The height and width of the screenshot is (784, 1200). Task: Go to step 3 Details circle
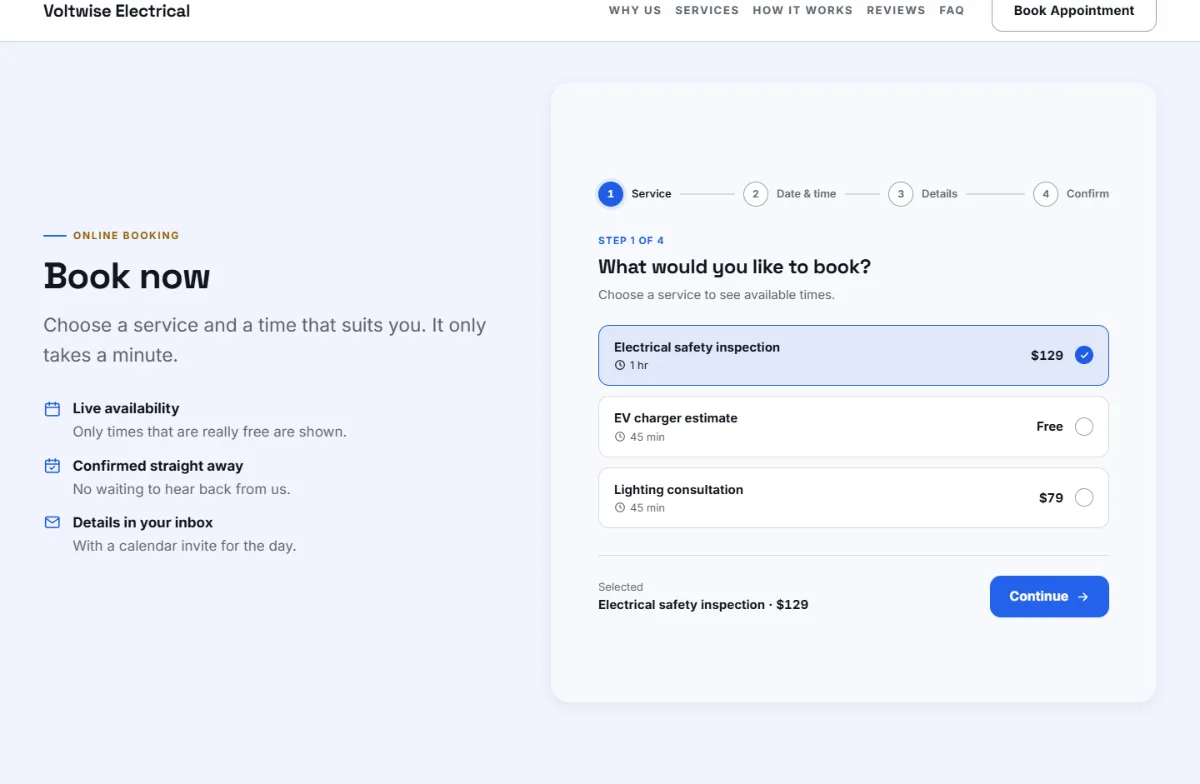point(901,194)
